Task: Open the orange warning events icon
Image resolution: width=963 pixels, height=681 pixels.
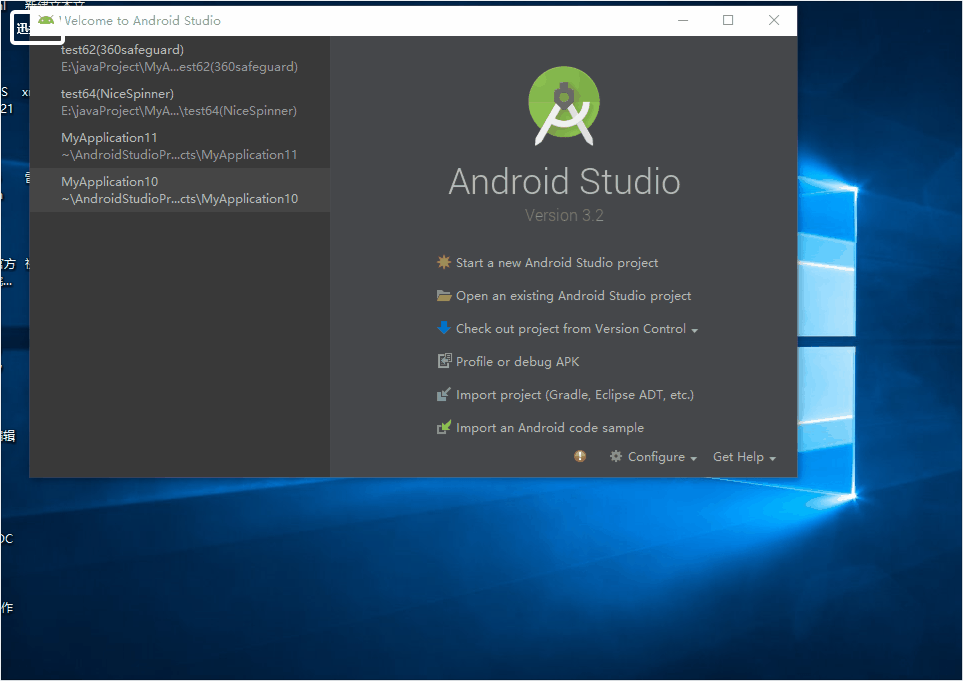Action: coord(580,456)
